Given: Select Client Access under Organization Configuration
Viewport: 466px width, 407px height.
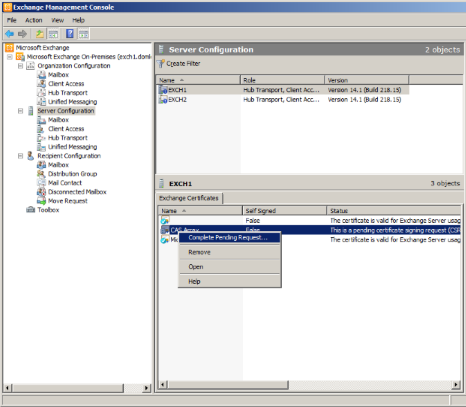Looking at the screenshot, I should tap(66, 84).
